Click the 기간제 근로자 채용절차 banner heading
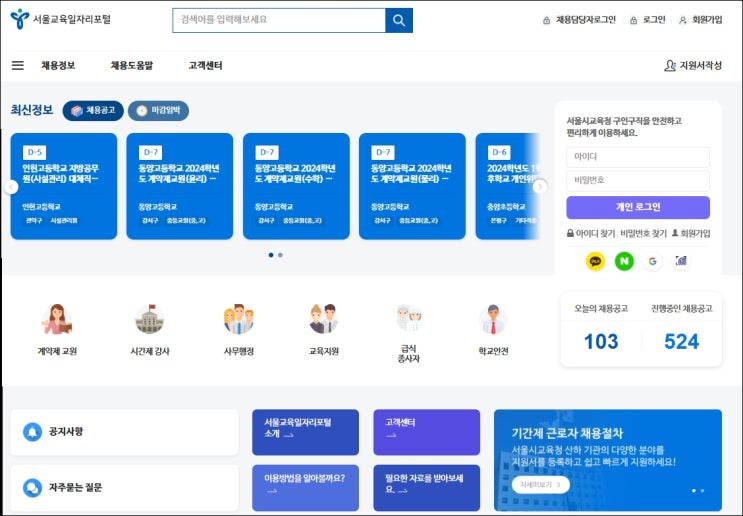 (x=567, y=433)
